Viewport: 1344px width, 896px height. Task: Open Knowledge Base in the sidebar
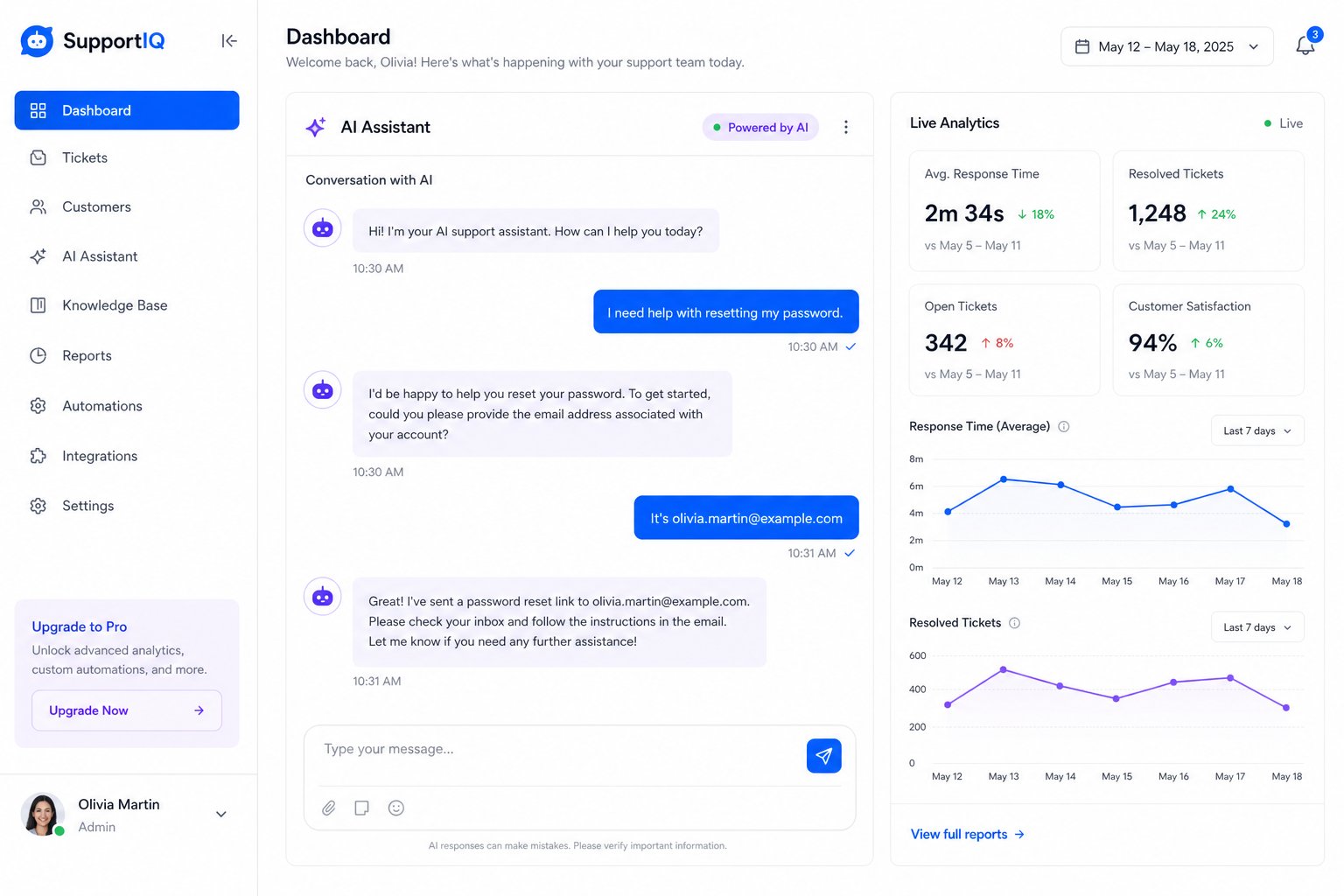[x=127, y=305]
